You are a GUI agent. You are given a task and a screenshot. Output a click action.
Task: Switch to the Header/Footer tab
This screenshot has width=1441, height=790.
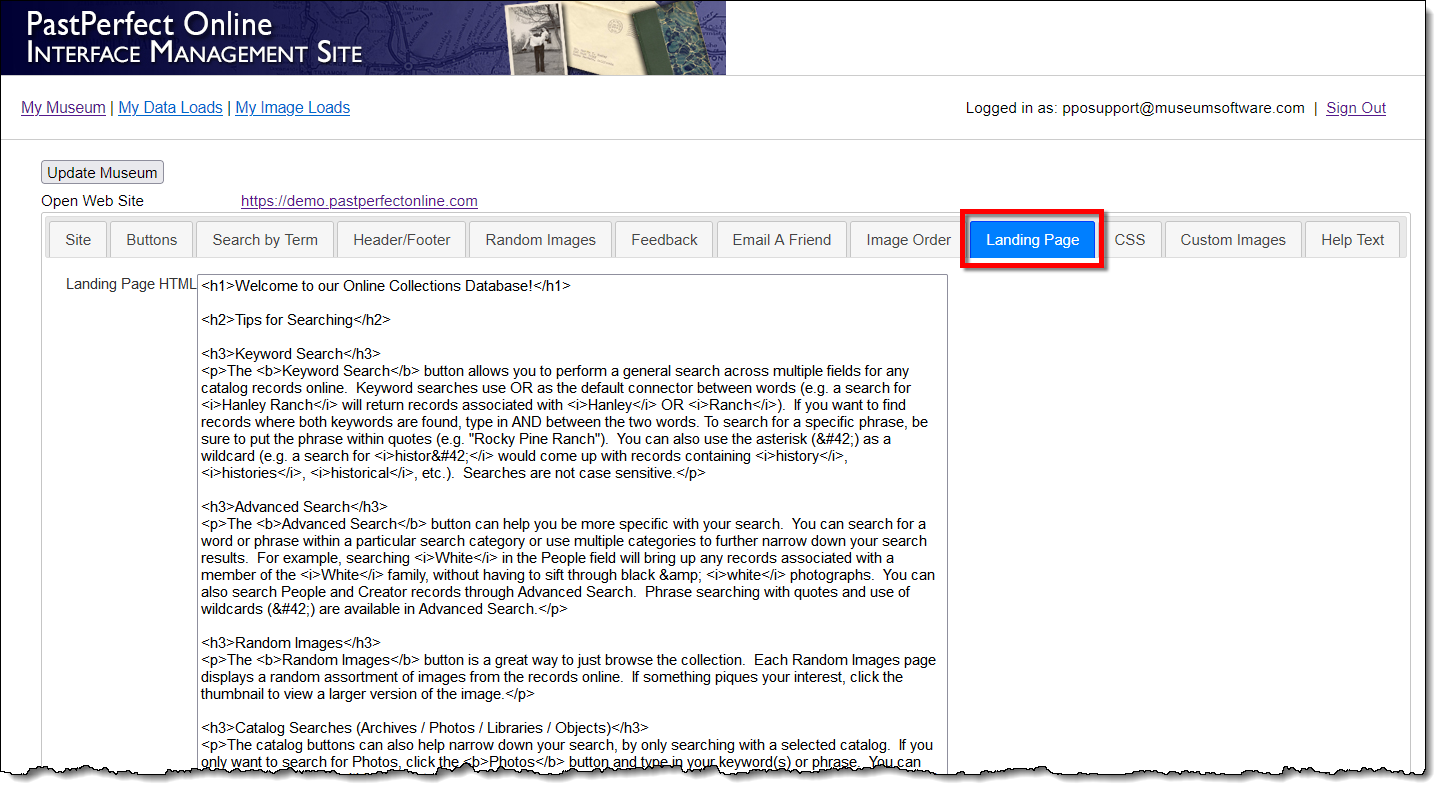coord(401,240)
